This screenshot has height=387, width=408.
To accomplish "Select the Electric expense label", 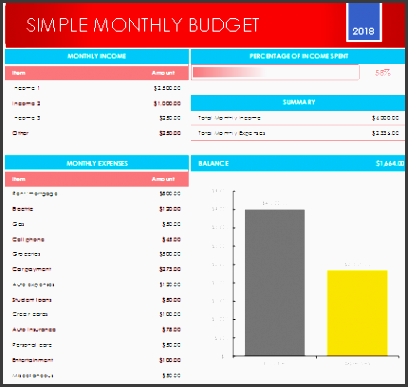I will [23, 209].
